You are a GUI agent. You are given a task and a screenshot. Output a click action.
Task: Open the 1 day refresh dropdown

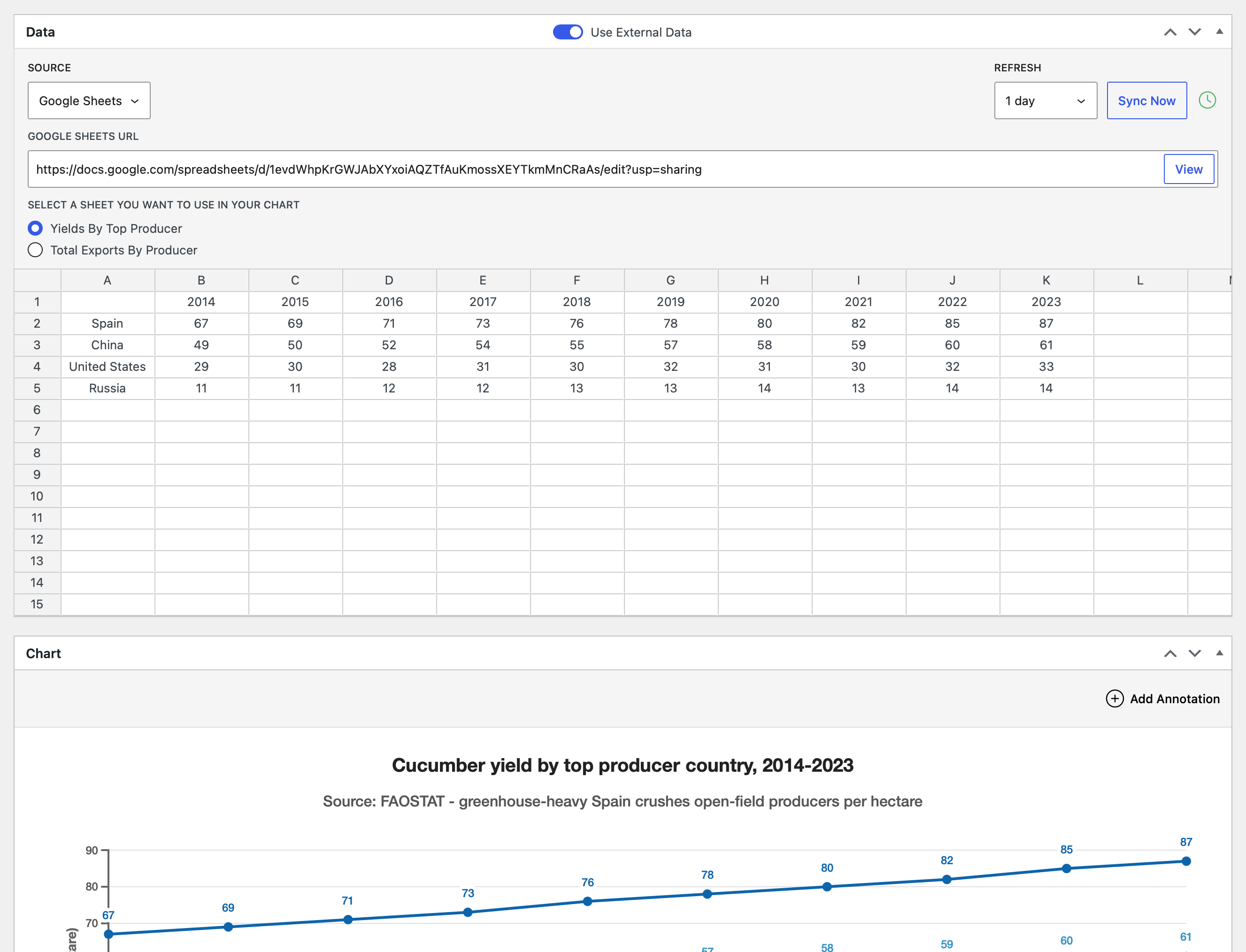[x=1046, y=101]
